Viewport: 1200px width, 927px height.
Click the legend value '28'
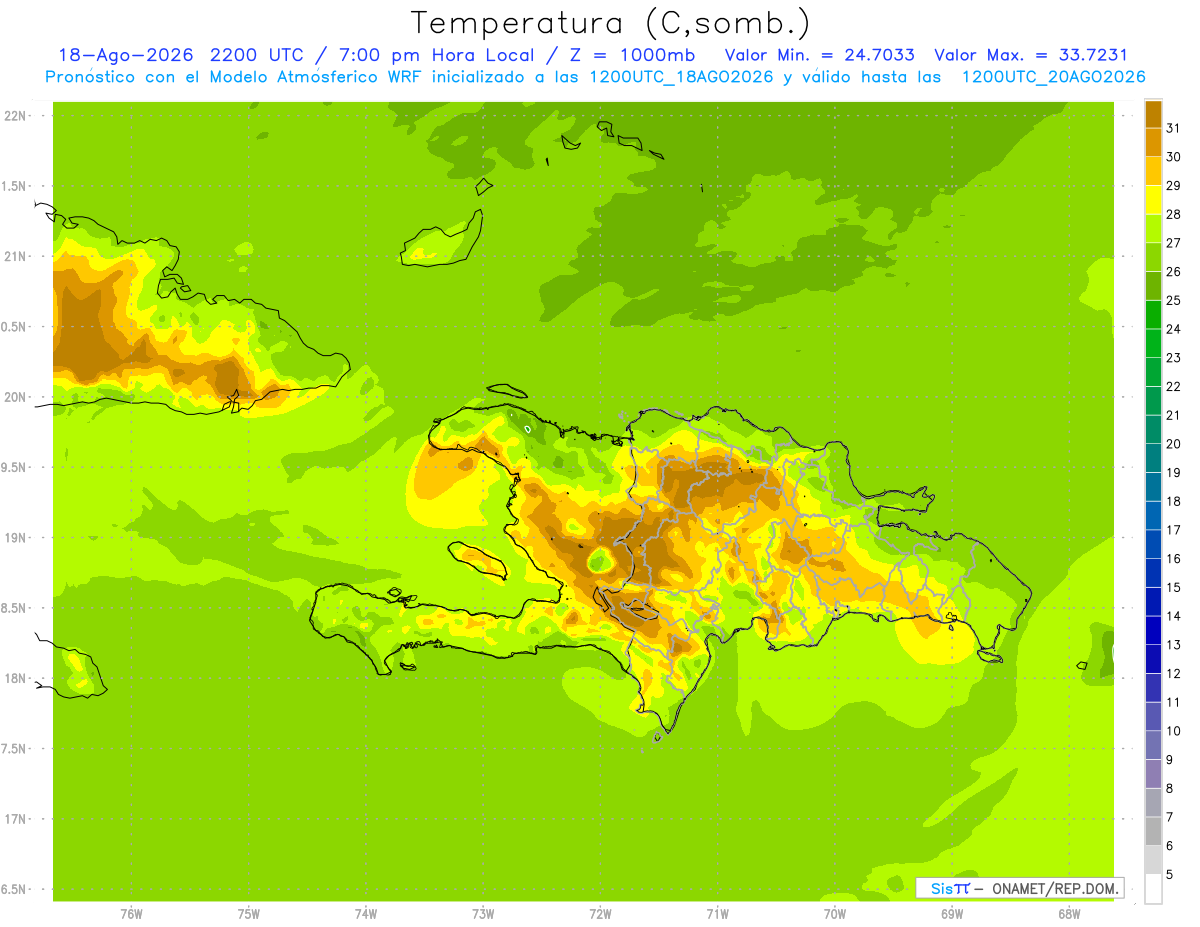[1173, 214]
